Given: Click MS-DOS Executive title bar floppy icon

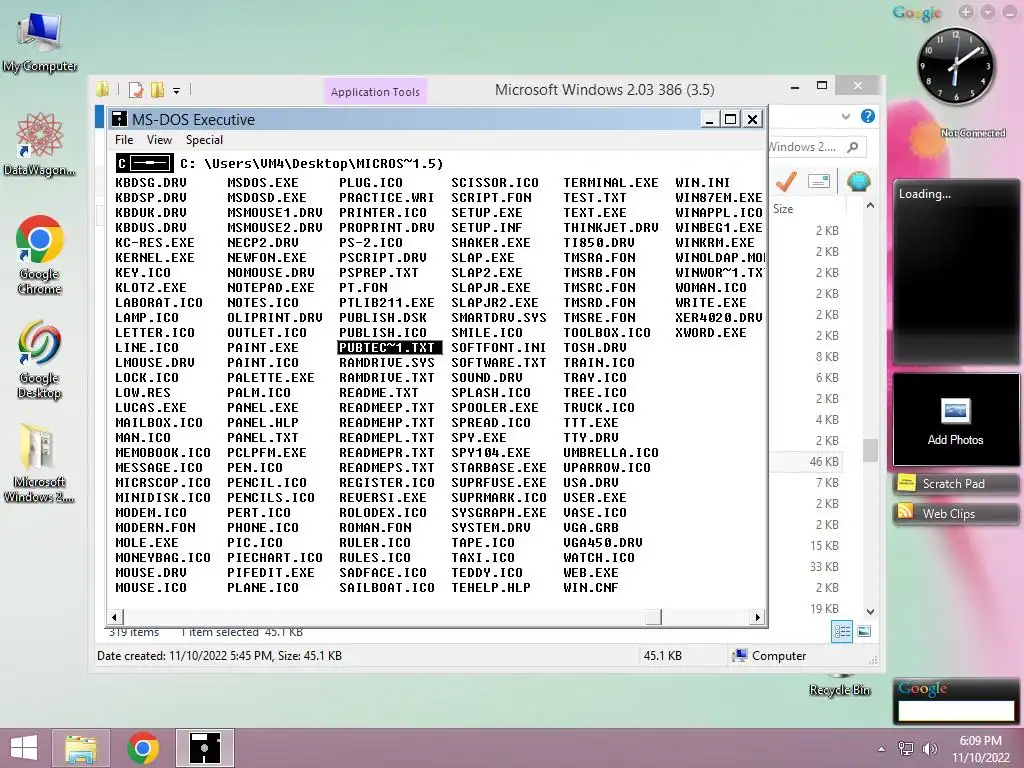Looking at the screenshot, I should pos(119,119).
